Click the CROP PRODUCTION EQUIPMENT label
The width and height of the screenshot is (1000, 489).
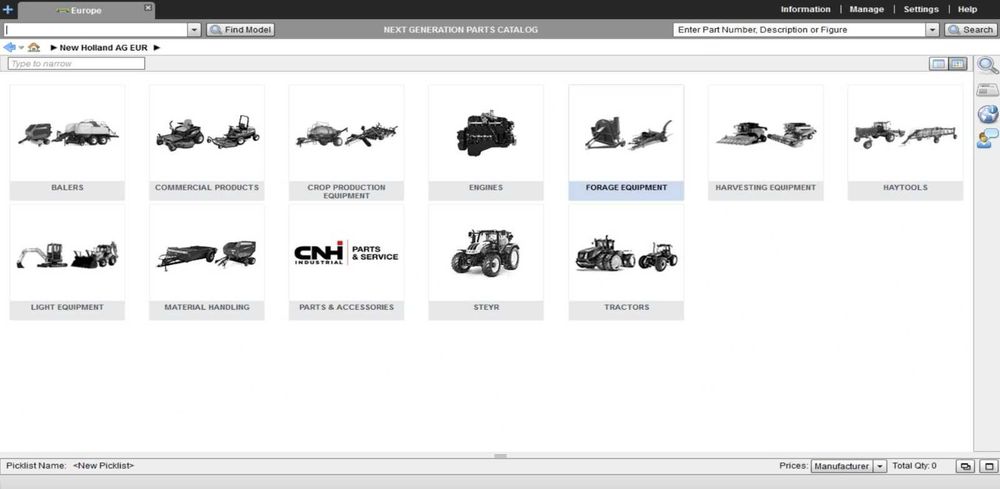click(346, 191)
